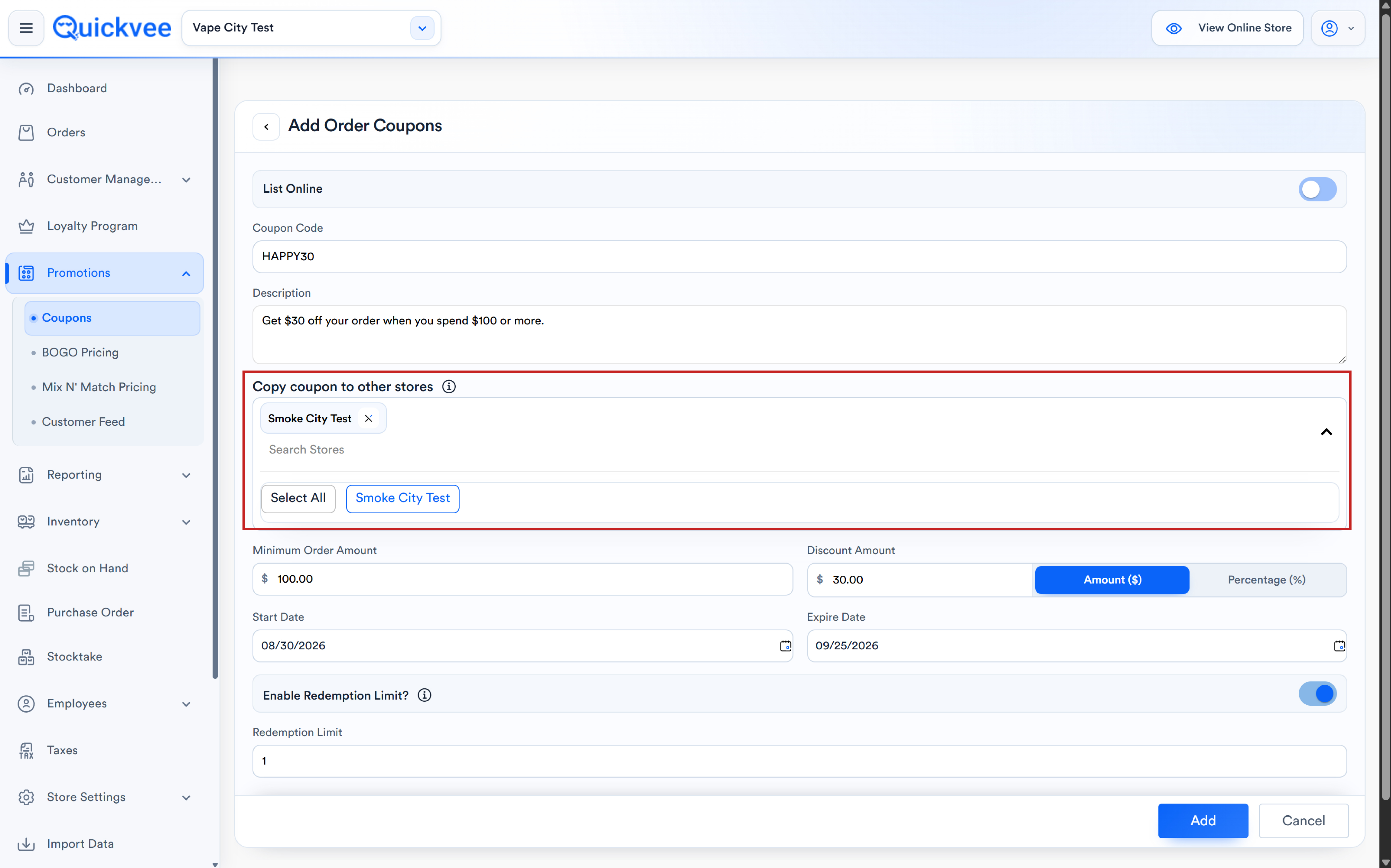The height and width of the screenshot is (868, 1391).
Task: Click the Loyalty Program crown icon
Action: pyautogui.click(x=26, y=226)
